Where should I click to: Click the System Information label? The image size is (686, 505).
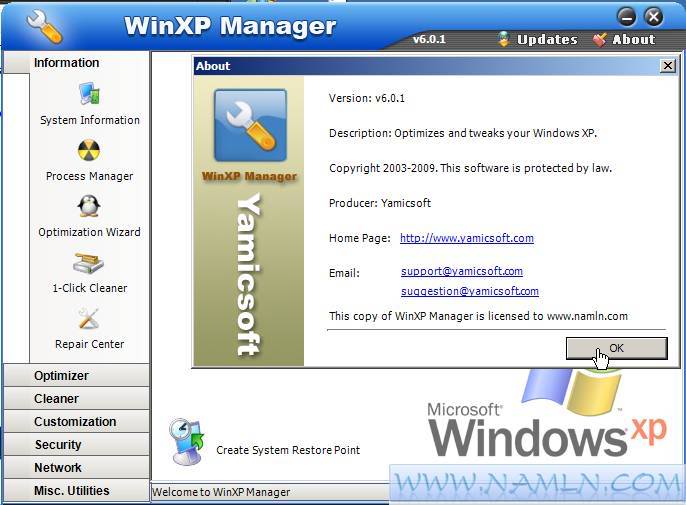[90, 120]
